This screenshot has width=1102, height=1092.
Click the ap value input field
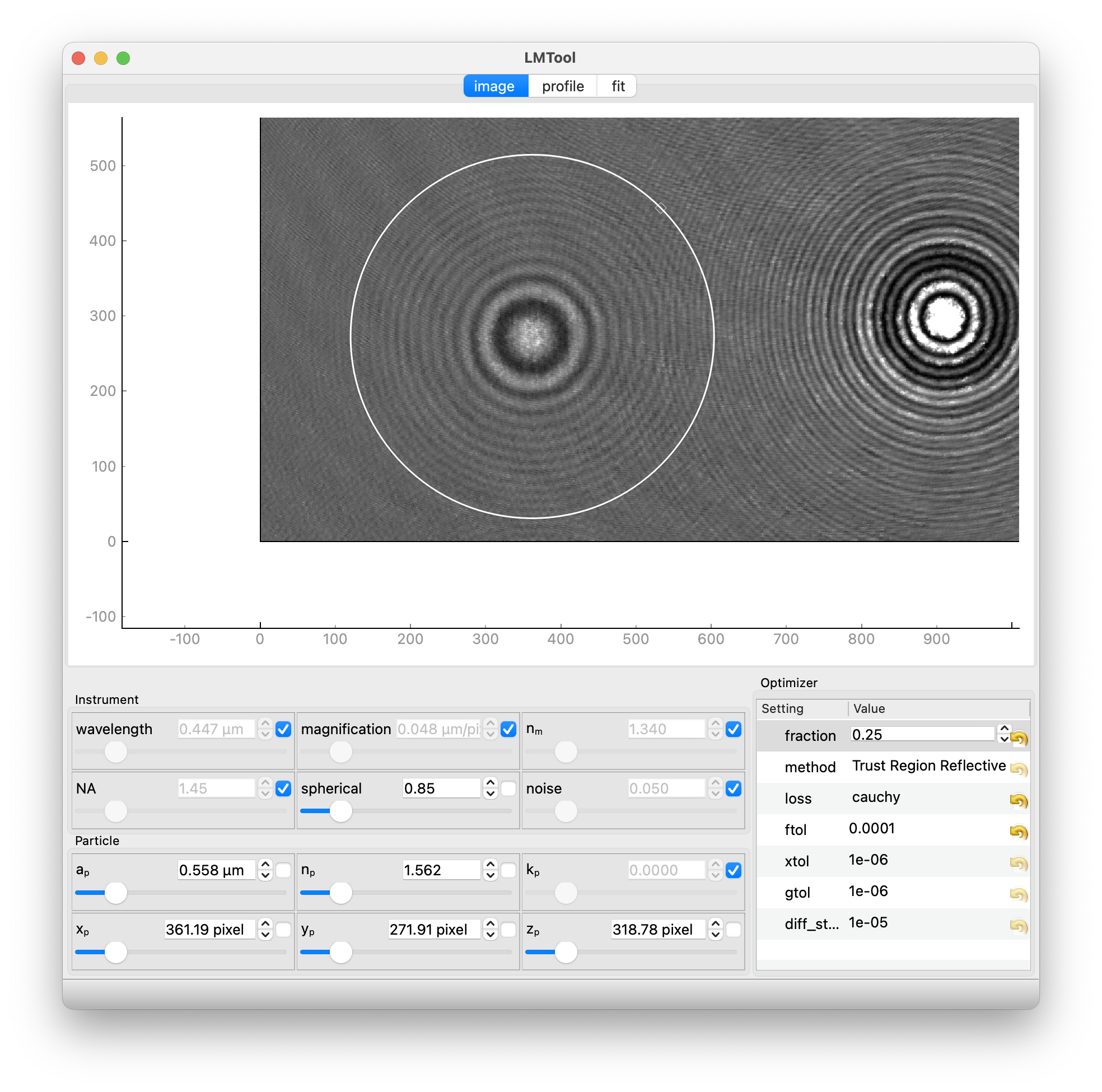point(216,870)
